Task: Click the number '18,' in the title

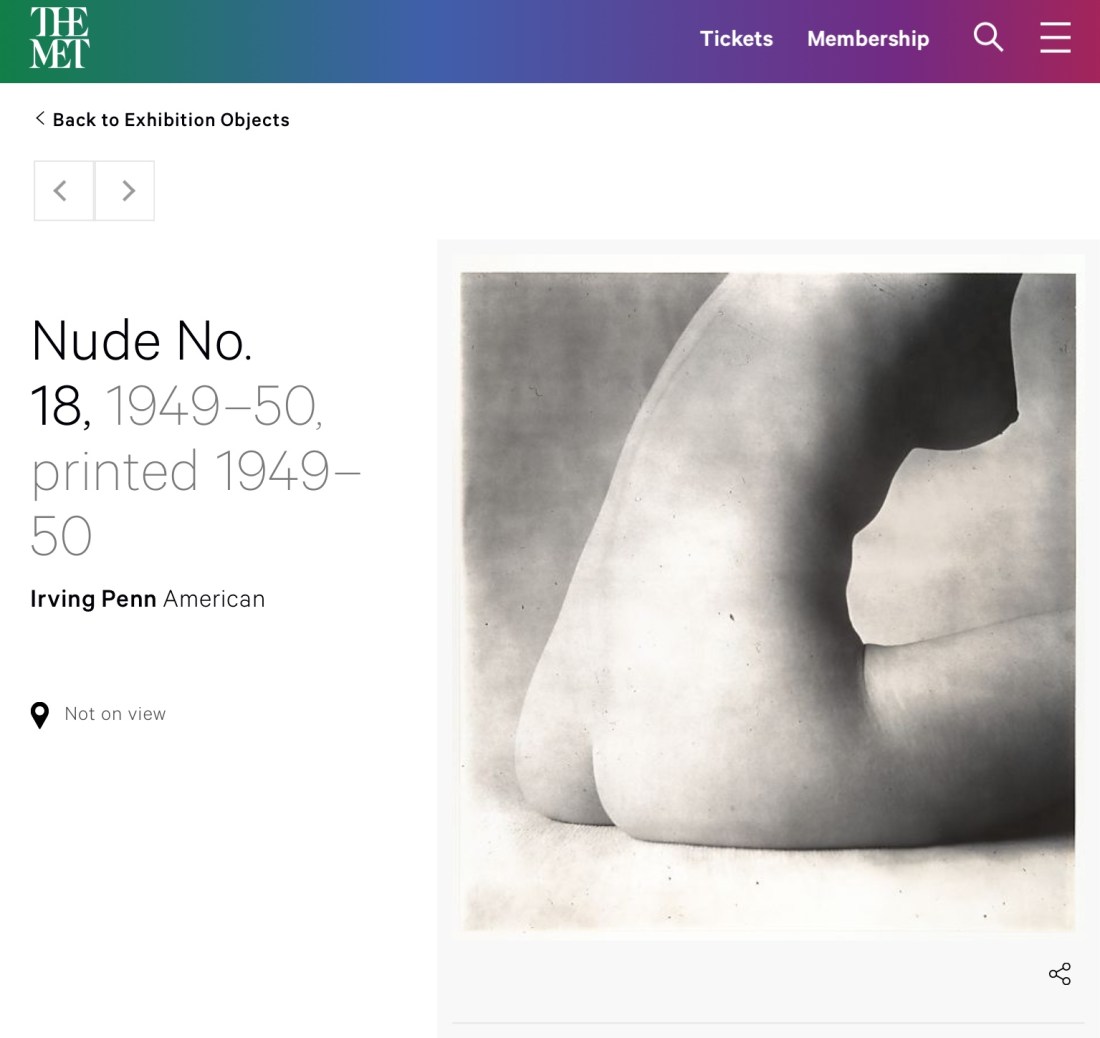Action: tap(60, 406)
